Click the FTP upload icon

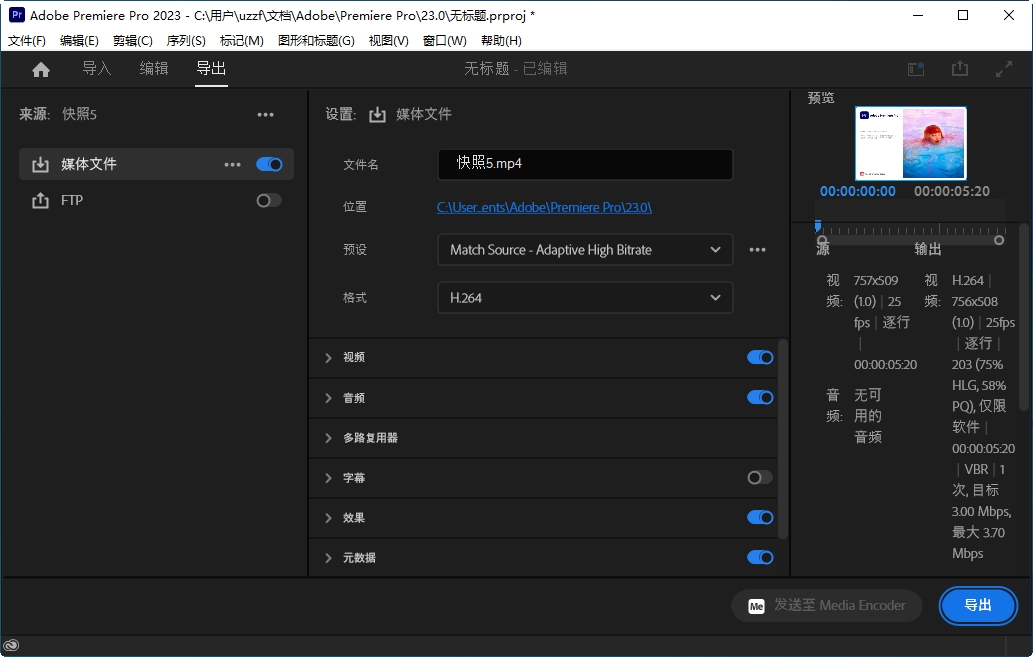[x=41, y=200]
